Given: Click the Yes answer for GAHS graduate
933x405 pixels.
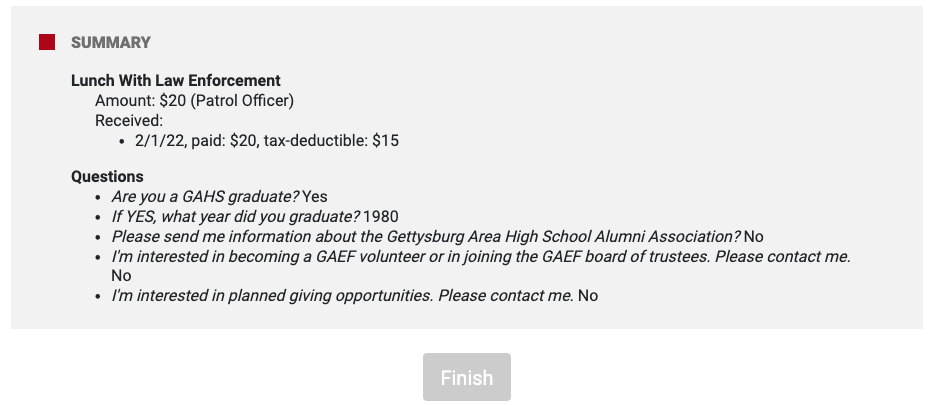Looking at the screenshot, I should tap(315, 197).
